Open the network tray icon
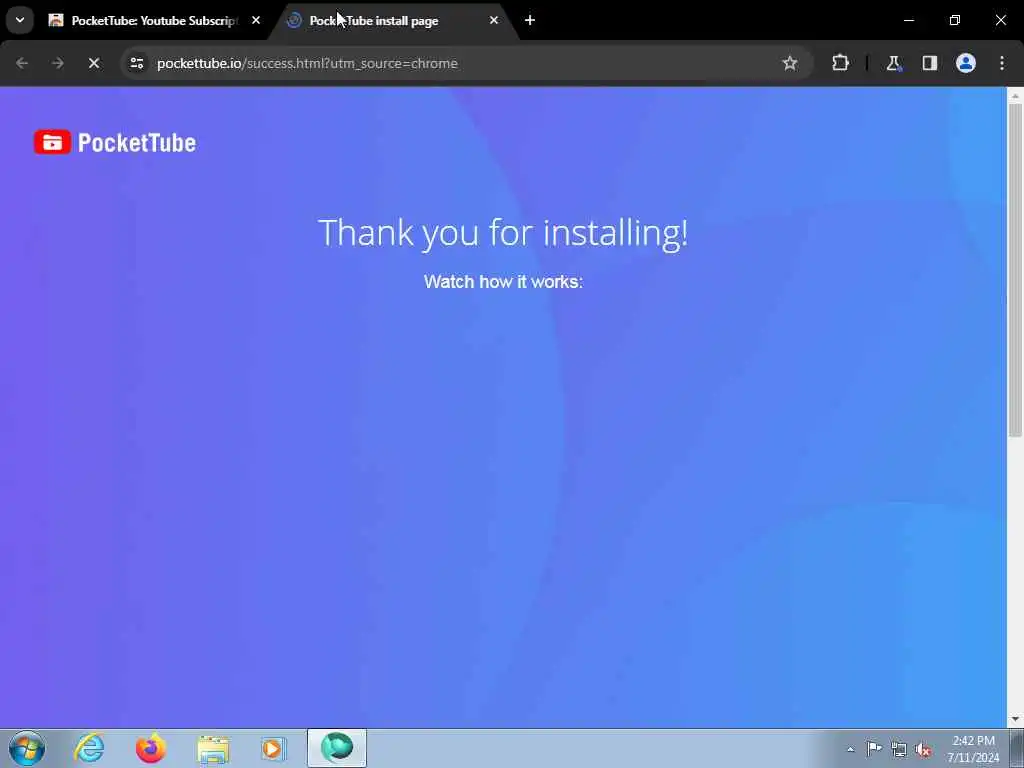1024x768 pixels. coord(899,750)
